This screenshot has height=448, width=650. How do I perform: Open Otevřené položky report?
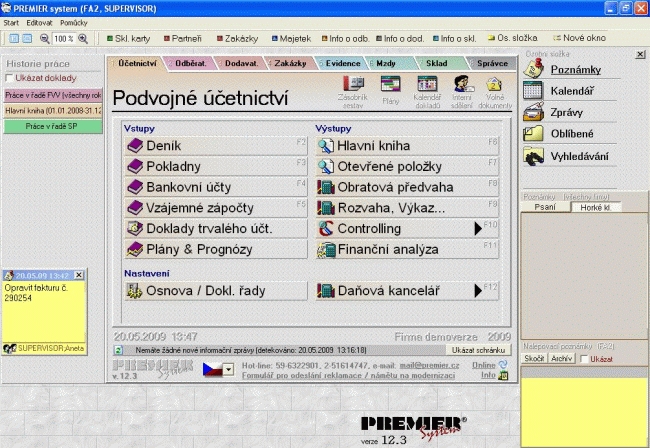tap(407, 167)
